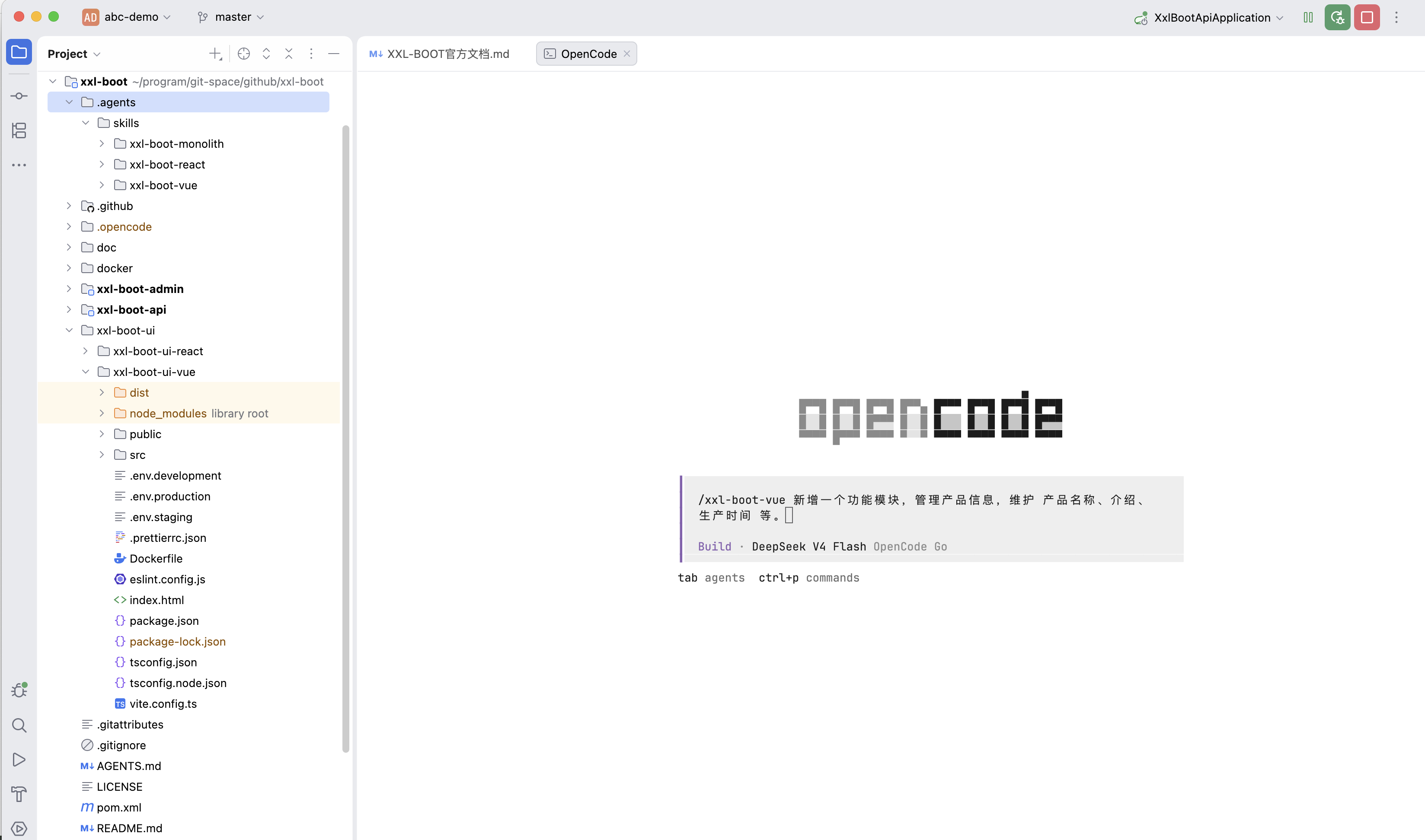Screen dimensions: 1425x840
Task: Expand the xxl-boot-monolith folder
Action: click(x=101, y=144)
